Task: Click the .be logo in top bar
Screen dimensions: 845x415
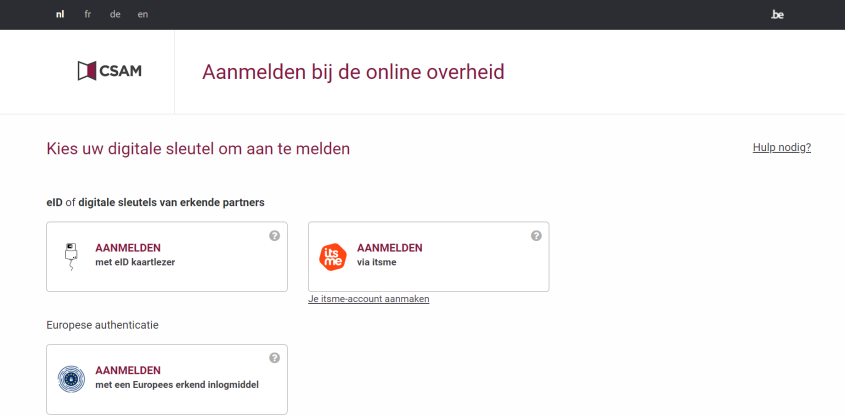Action: (x=777, y=15)
